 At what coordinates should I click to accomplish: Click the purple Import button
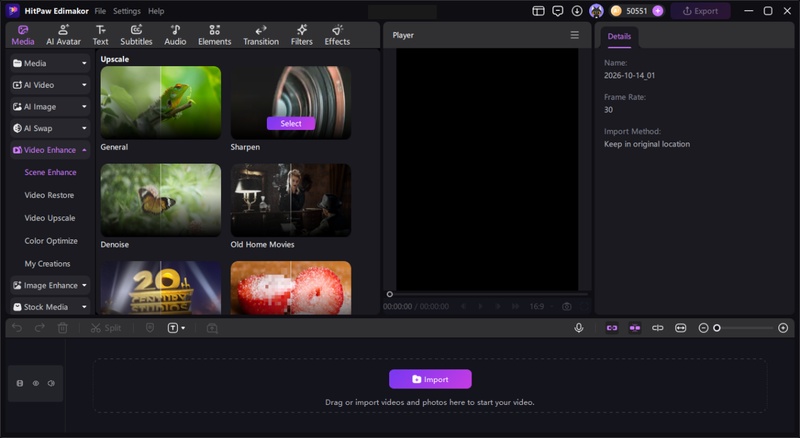430,379
